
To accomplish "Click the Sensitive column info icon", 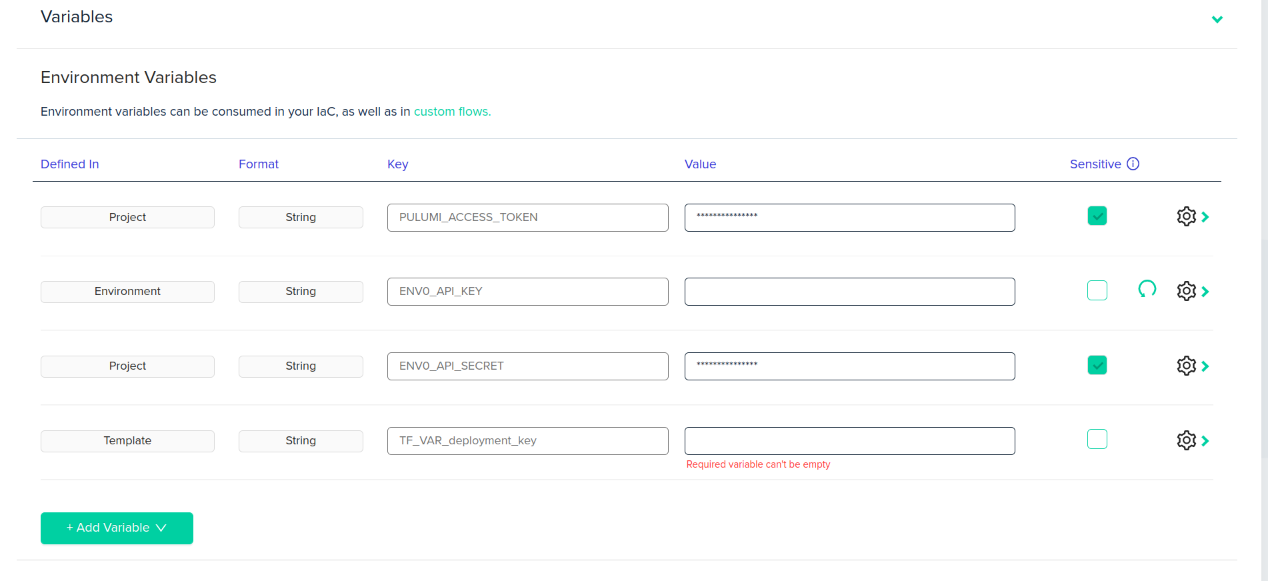I will pos(1133,164).
